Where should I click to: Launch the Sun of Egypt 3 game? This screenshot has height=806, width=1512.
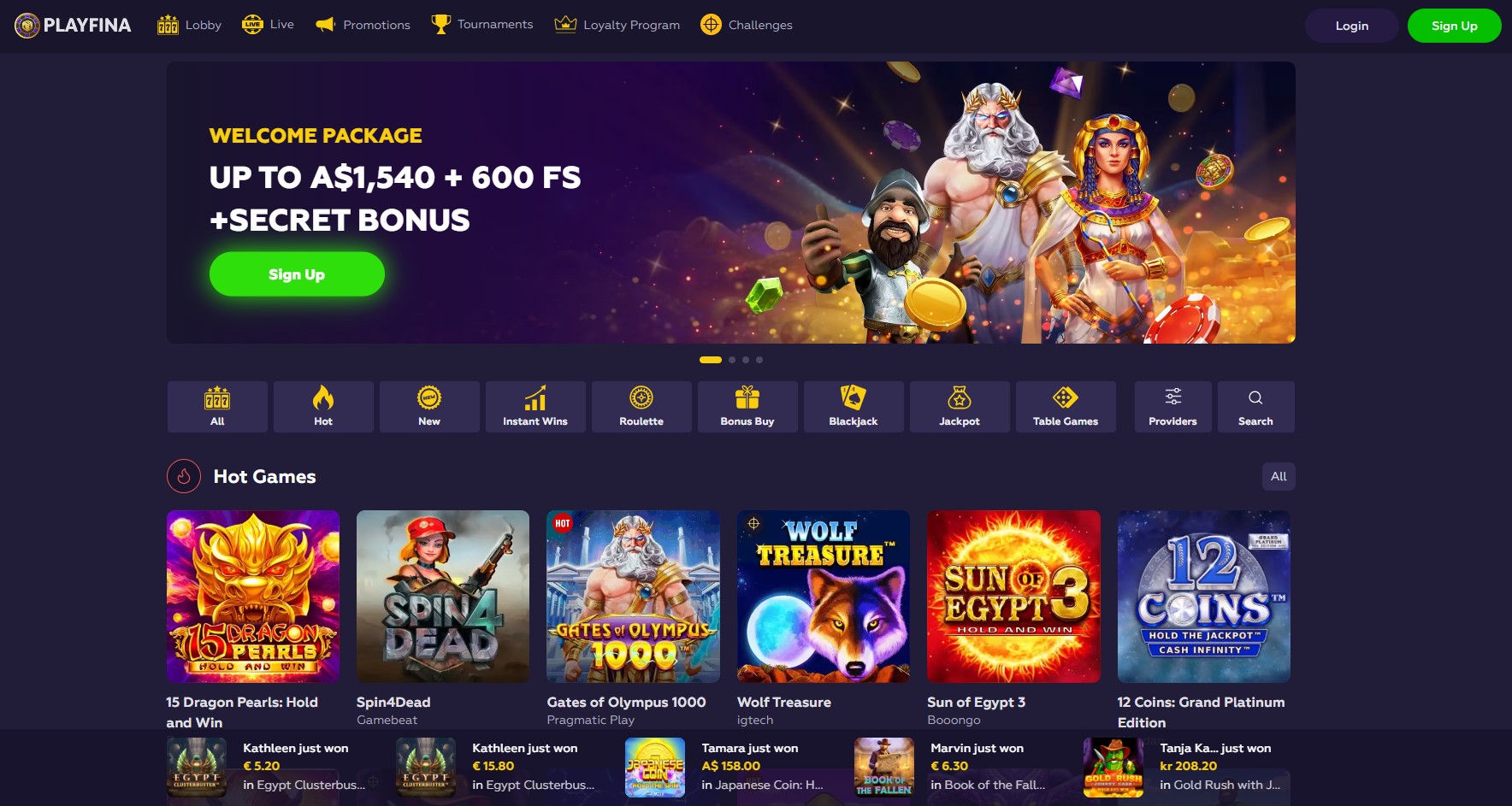click(x=1013, y=597)
